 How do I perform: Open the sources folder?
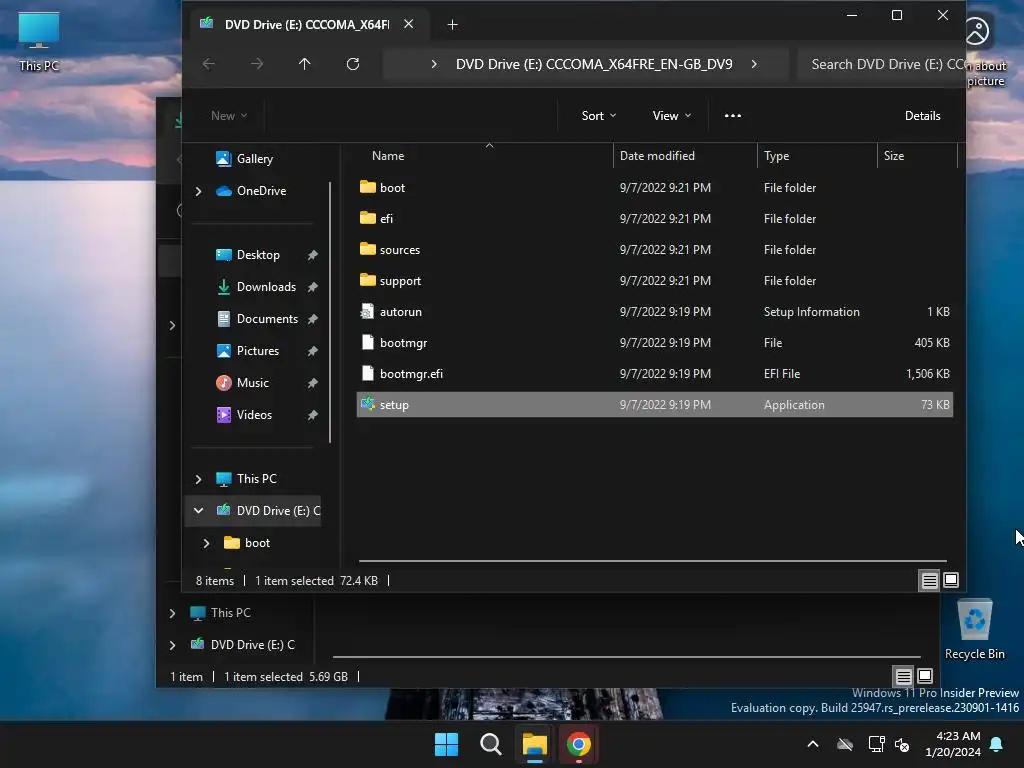click(654, 249)
